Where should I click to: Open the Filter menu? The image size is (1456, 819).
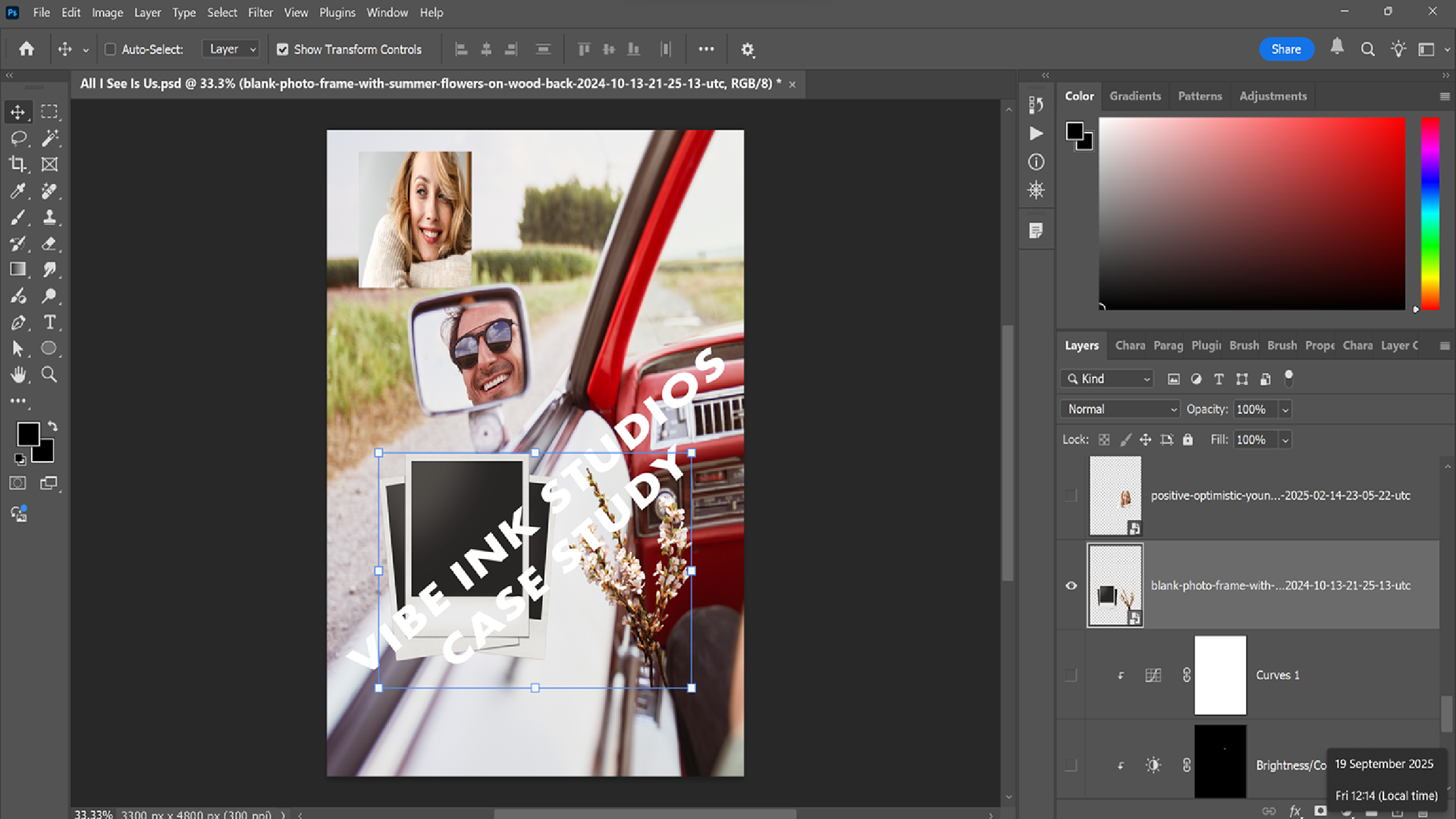260,12
